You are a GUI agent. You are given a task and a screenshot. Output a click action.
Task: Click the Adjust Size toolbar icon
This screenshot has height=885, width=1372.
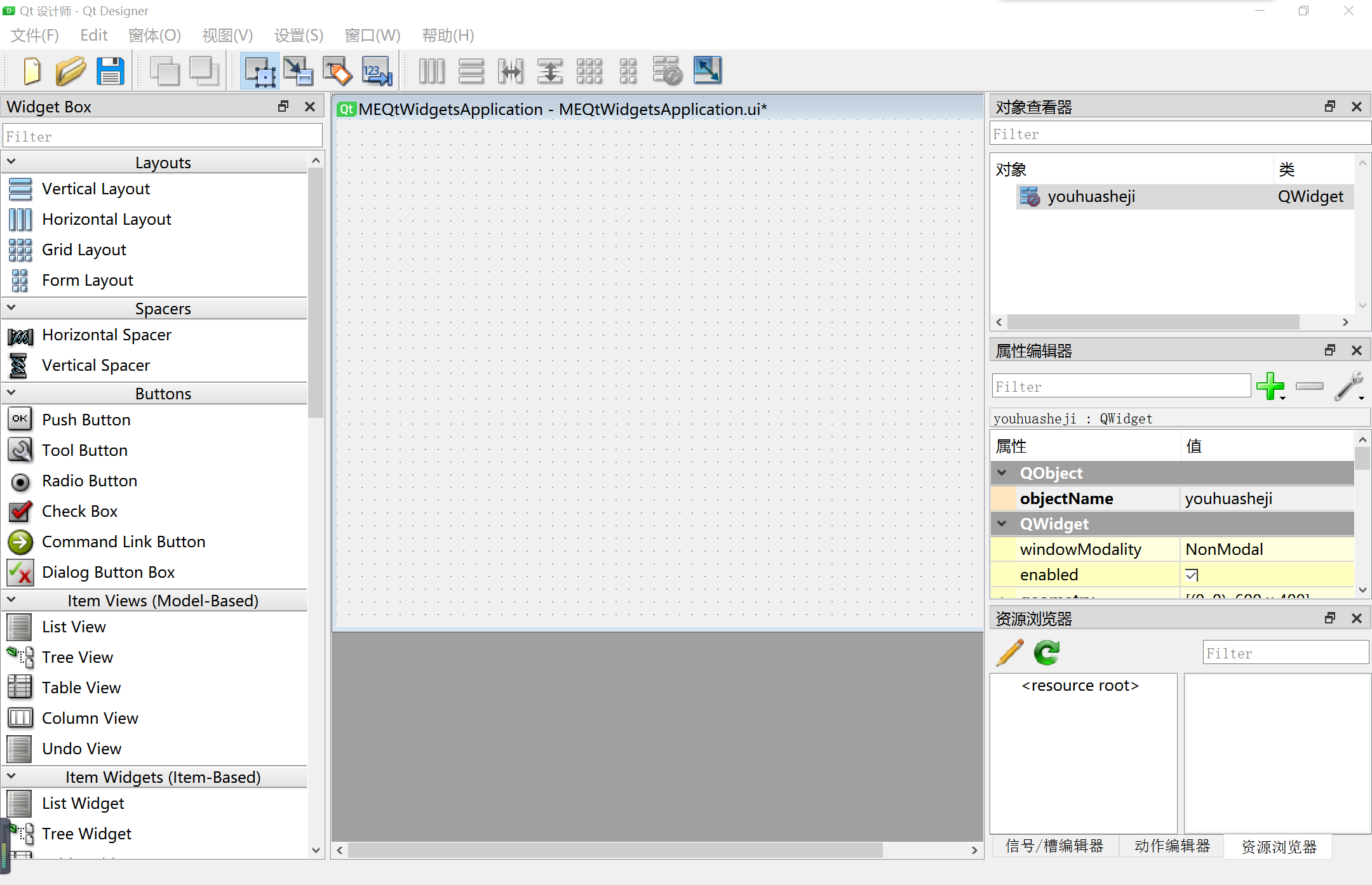708,70
